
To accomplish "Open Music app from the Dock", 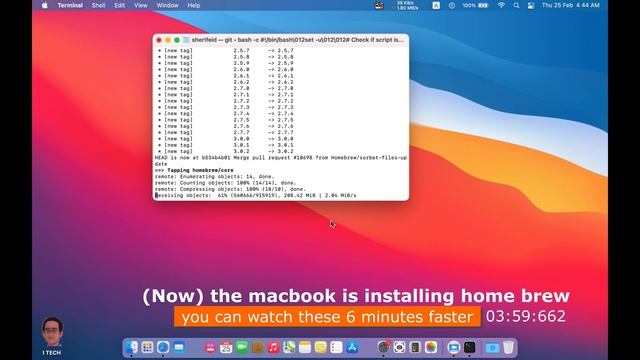I will click(x=273, y=347).
